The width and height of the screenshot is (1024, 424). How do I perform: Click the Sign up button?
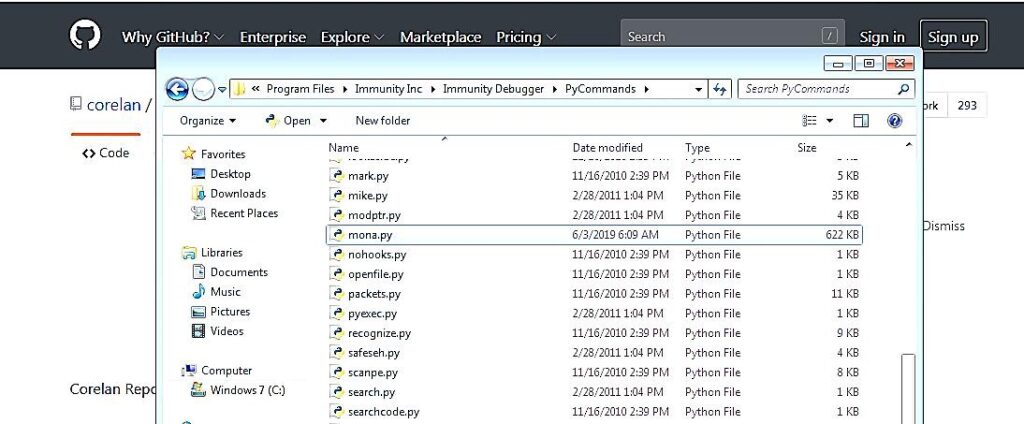tap(953, 37)
